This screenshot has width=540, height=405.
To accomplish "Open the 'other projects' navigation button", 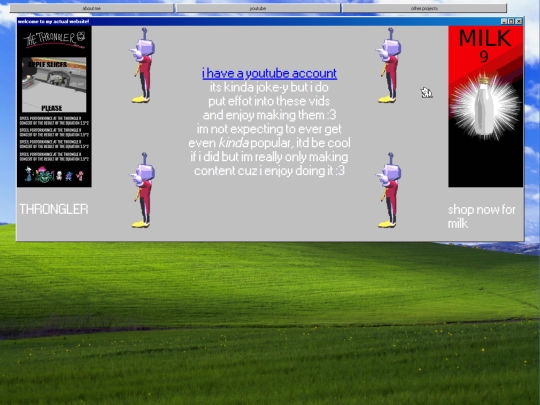I will pos(424,8).
